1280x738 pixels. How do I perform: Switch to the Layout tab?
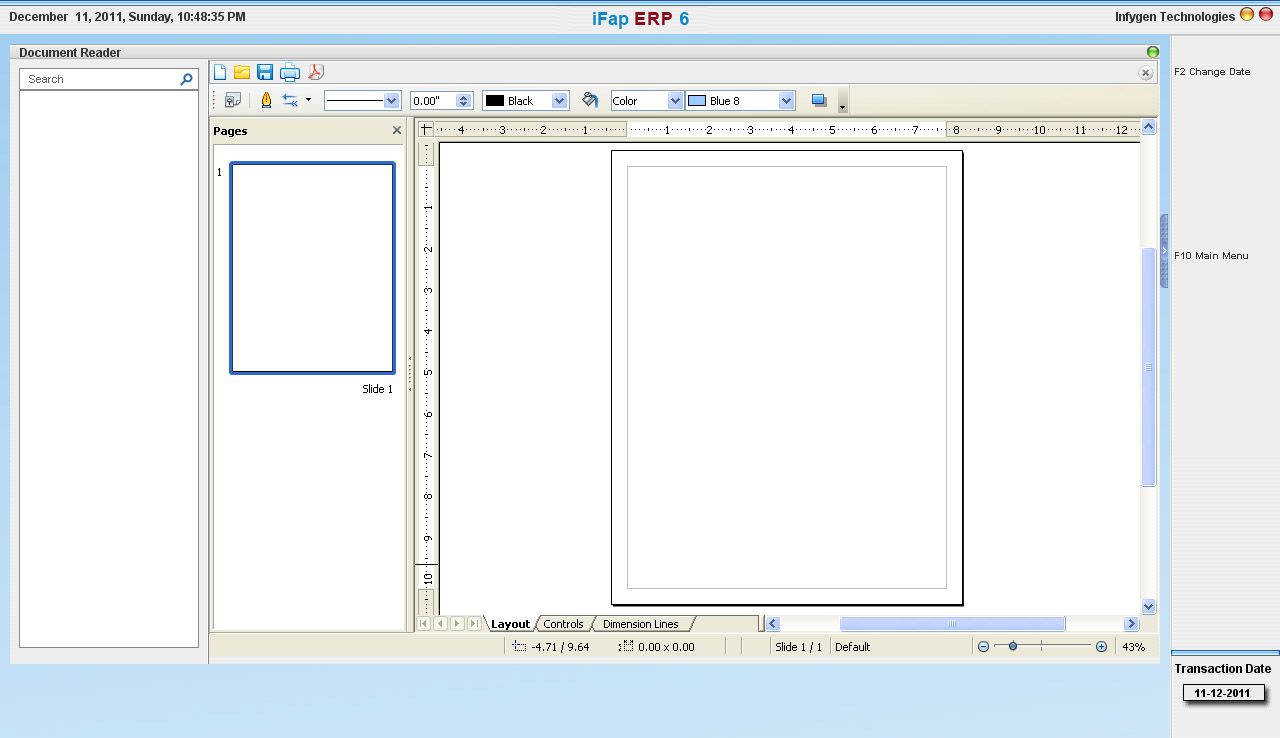click(510, 624)
